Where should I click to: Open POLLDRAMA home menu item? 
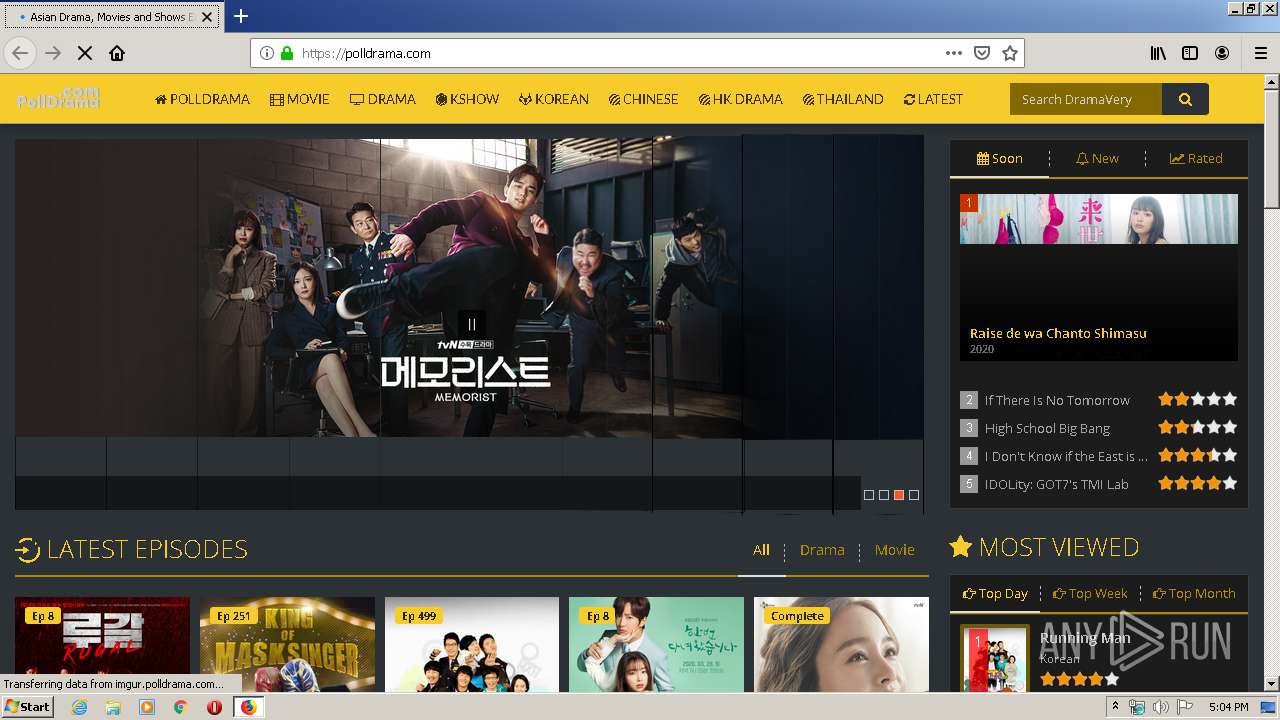click(x=202, y=99)
